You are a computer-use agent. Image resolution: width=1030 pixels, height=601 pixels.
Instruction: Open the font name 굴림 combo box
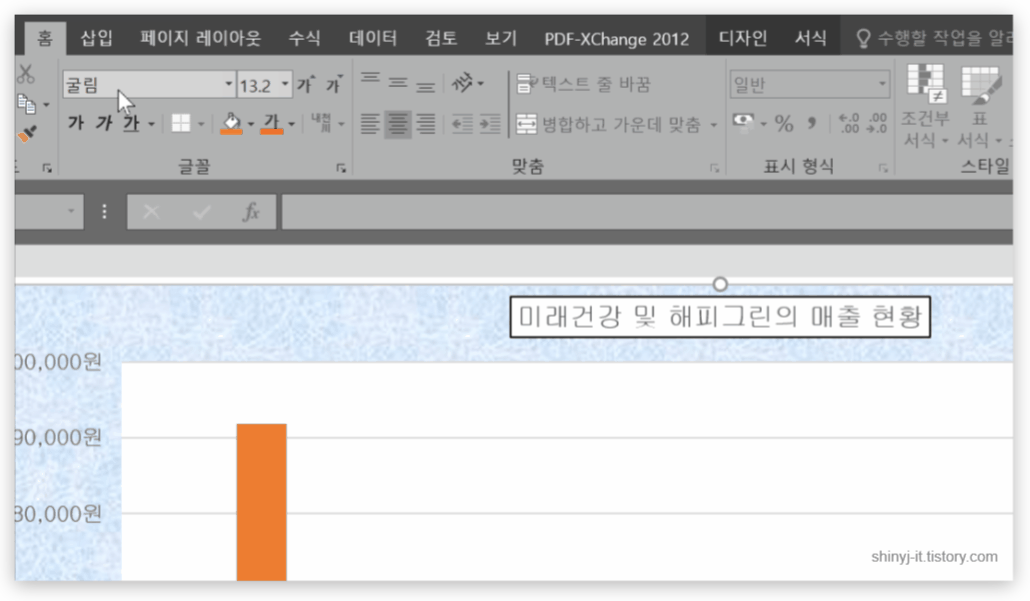tap(149, 85)
